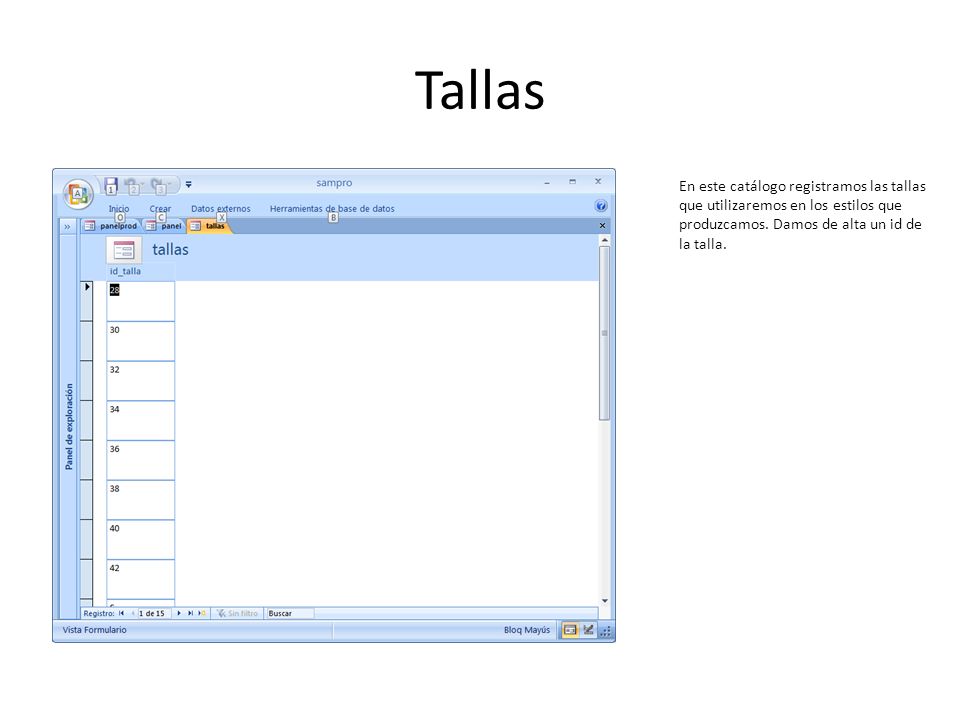Open the Customize Quick Access Toolbar dropdown
Viewport: 960px width, 720px height.
pyautogui.click(x=189, y=184)
